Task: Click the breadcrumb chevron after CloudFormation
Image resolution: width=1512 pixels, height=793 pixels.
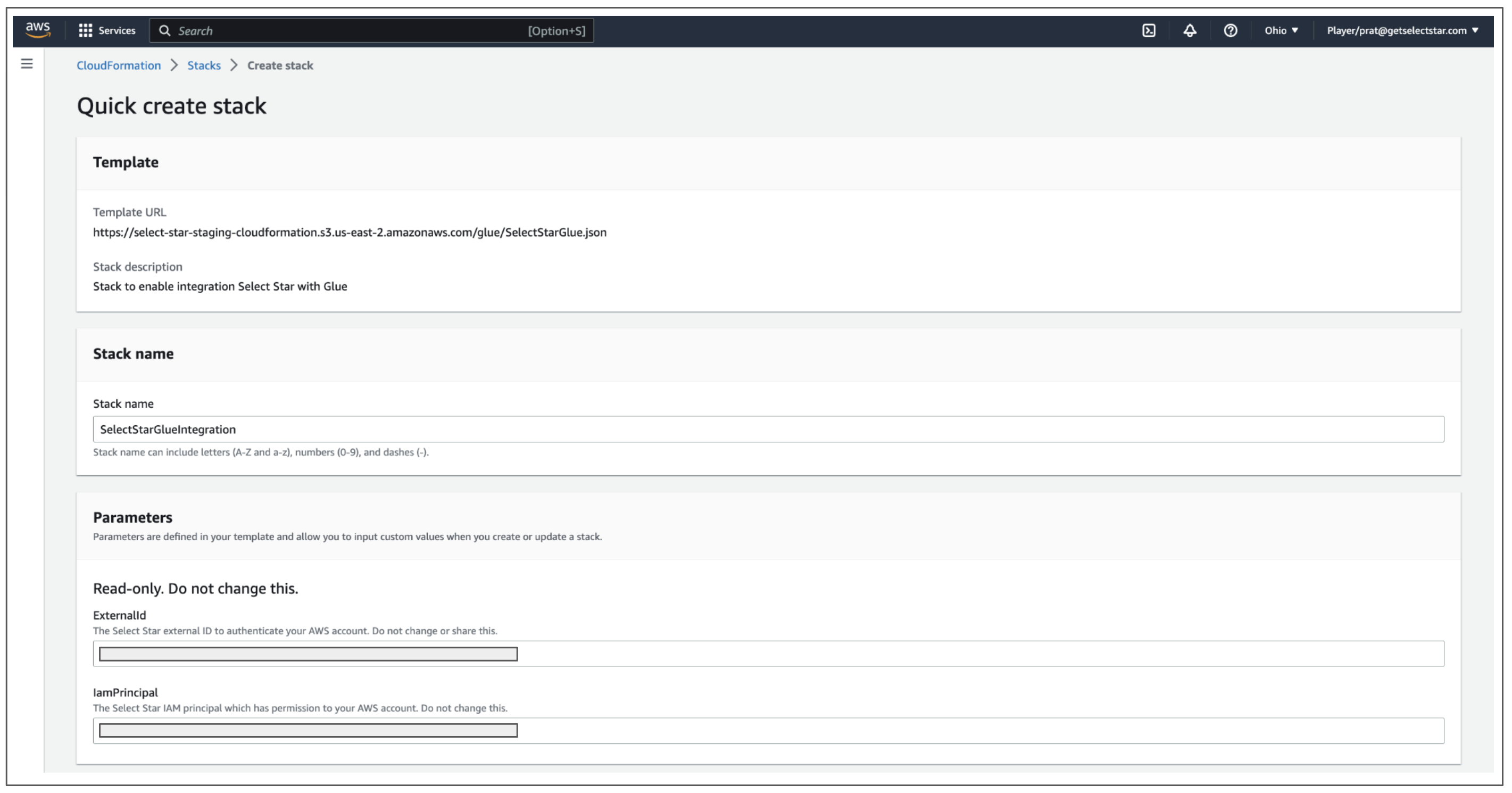Action: 175,65
